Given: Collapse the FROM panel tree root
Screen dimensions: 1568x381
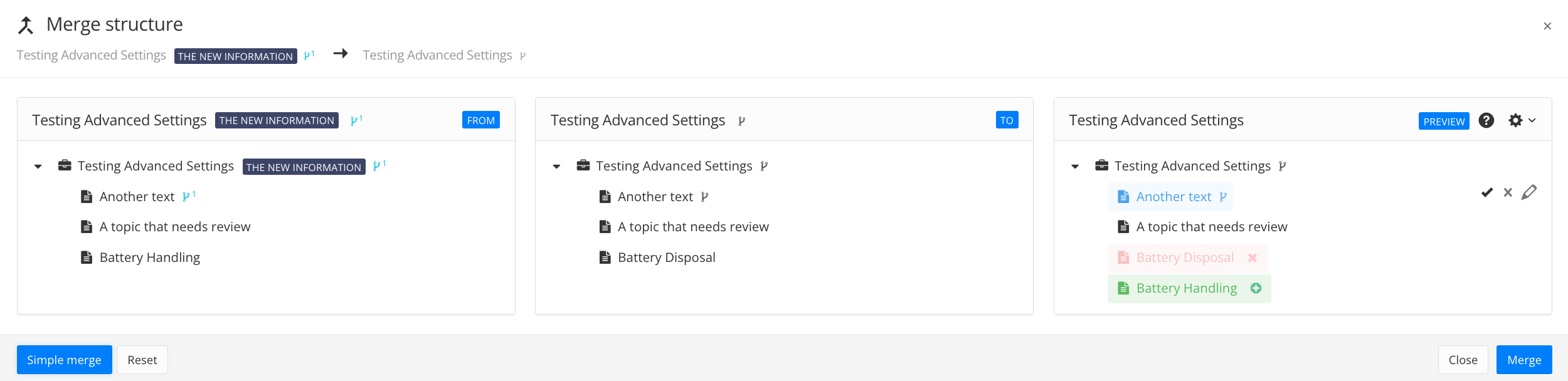Looking at the screenshot, I should [38, 166].
